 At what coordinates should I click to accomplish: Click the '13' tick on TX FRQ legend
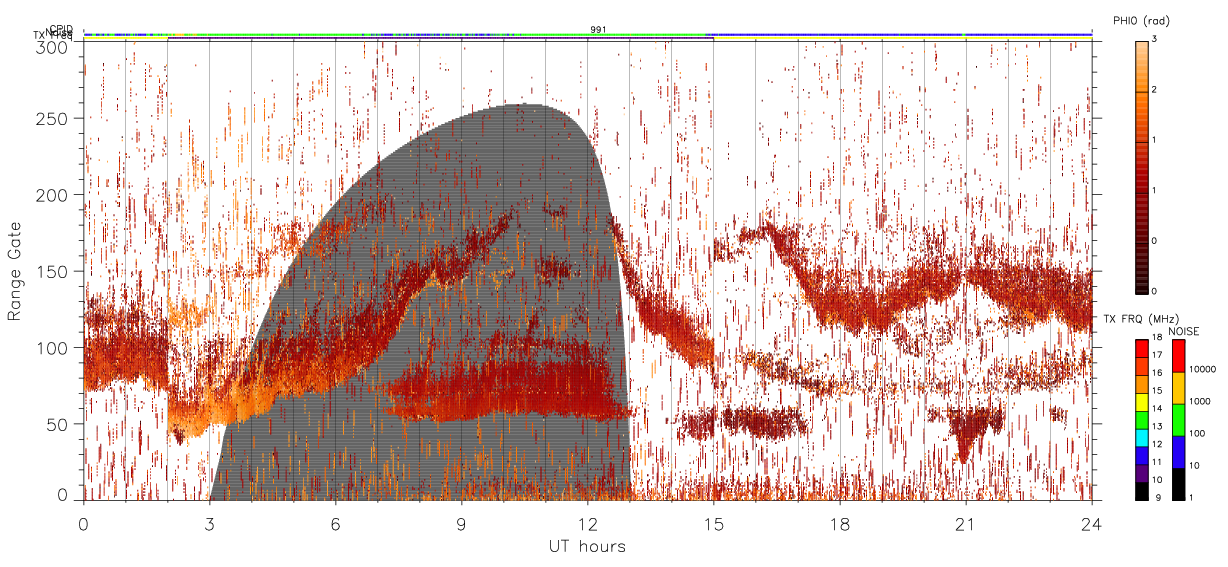coord(1158,426)
